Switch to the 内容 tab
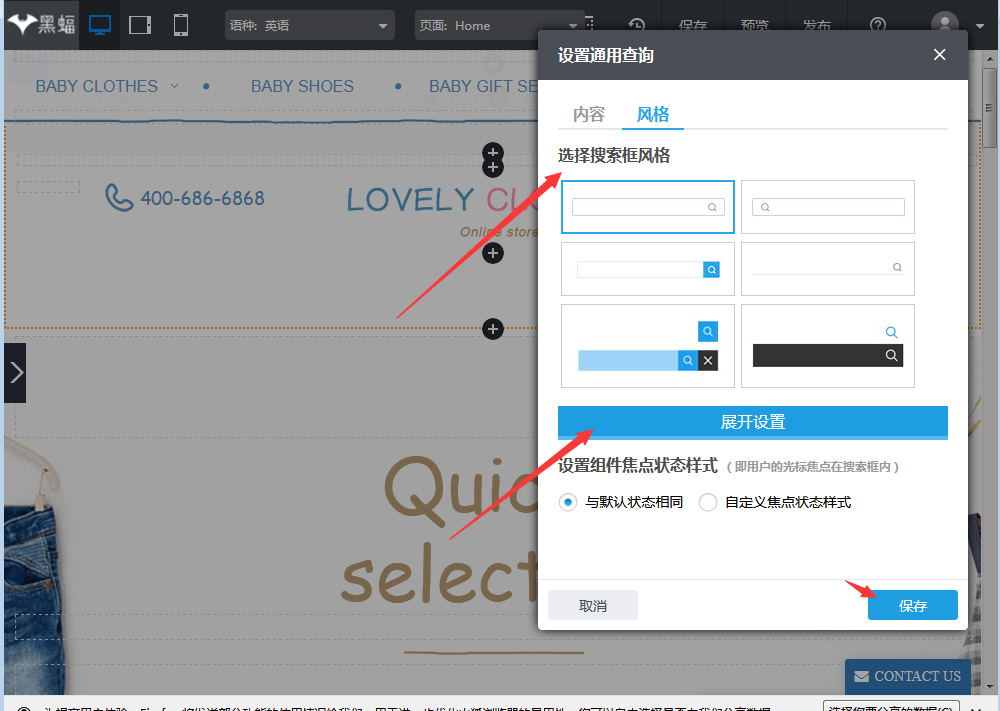Screen dimensions: 1000x711 589,114
